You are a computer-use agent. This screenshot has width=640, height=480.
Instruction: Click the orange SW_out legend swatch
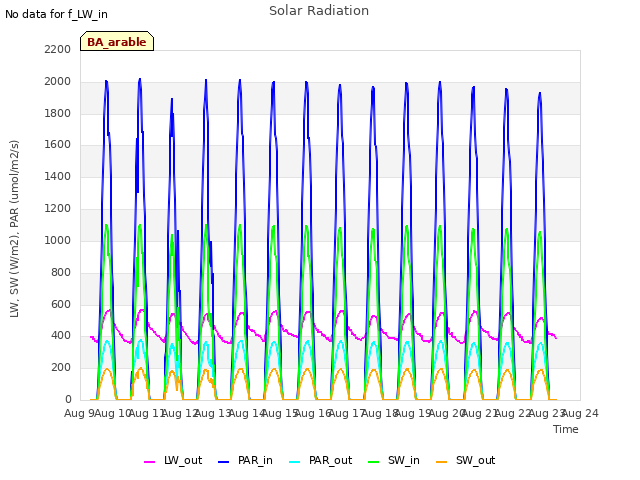tap(442, 462)
